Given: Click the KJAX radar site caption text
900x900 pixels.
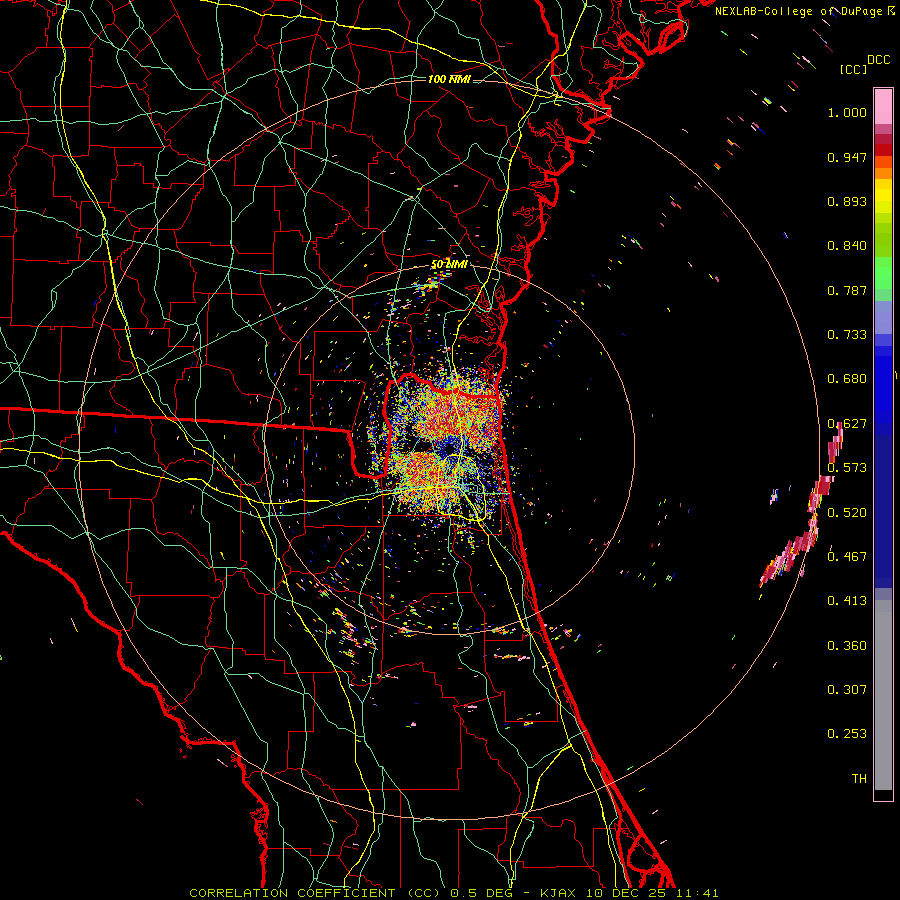Looking at the screenshot, I should point(558,893).
